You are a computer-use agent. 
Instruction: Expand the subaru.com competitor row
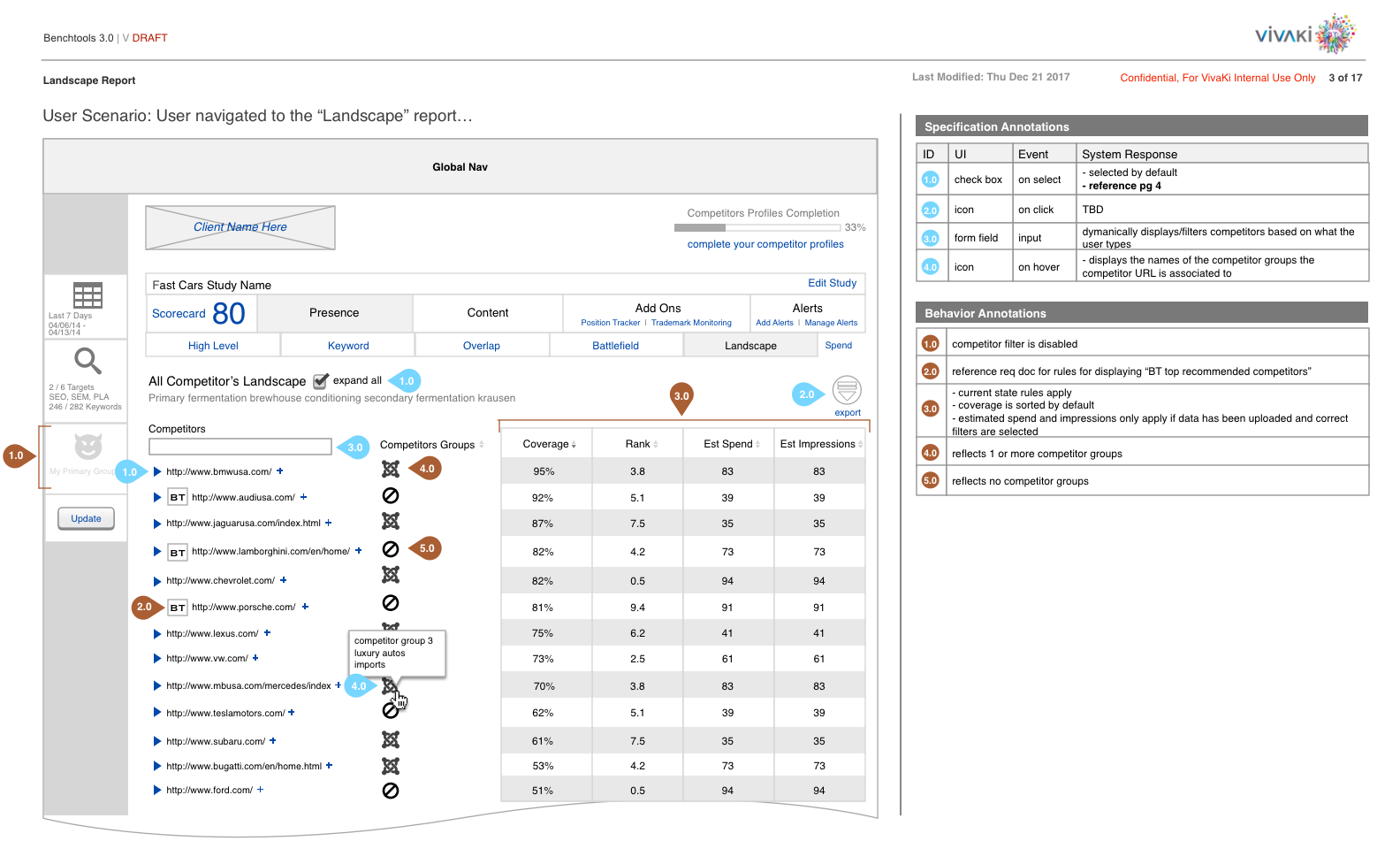pyautogui.click(x=157, y=742)
